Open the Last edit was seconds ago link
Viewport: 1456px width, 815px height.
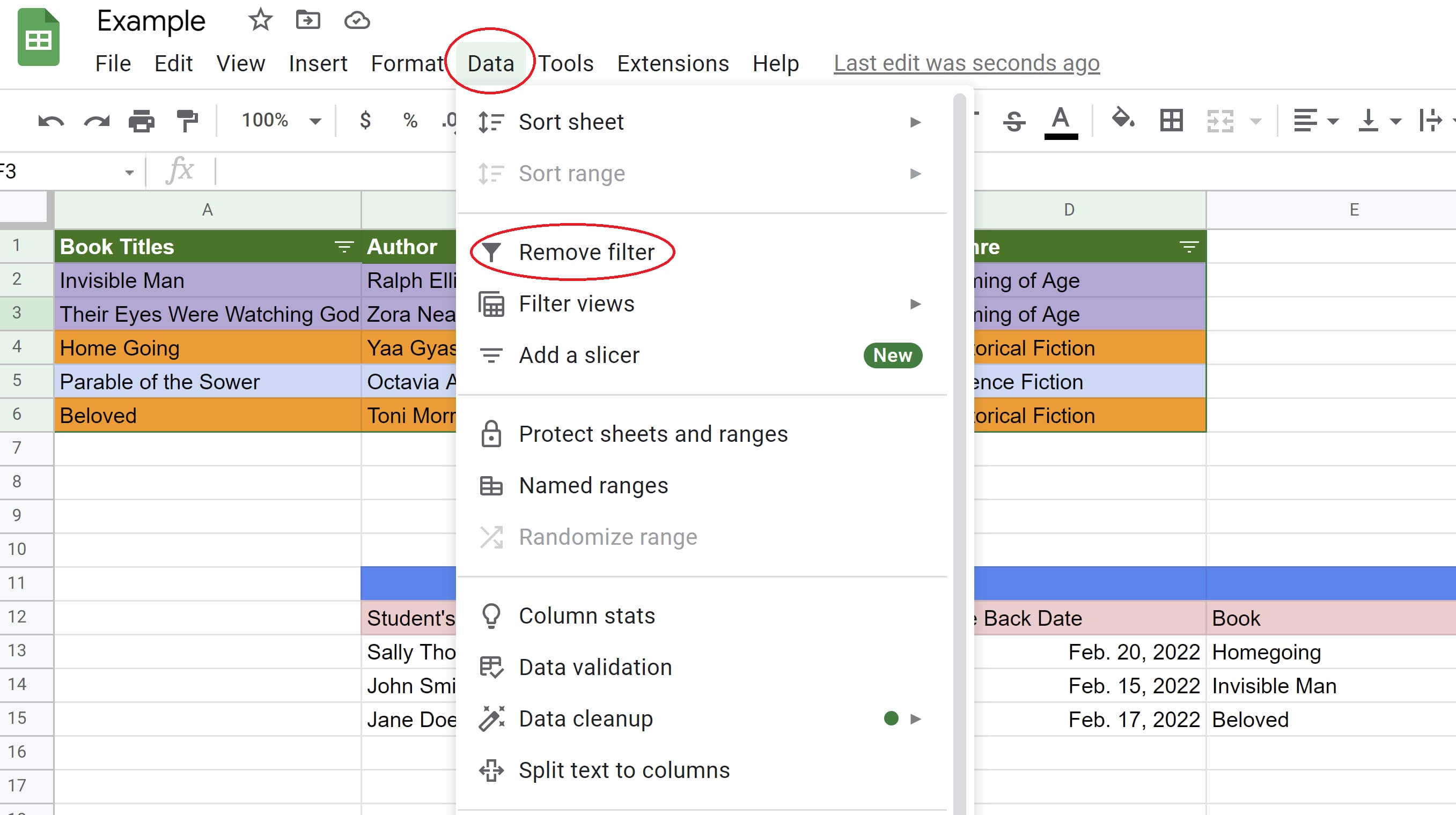[966, 63]
